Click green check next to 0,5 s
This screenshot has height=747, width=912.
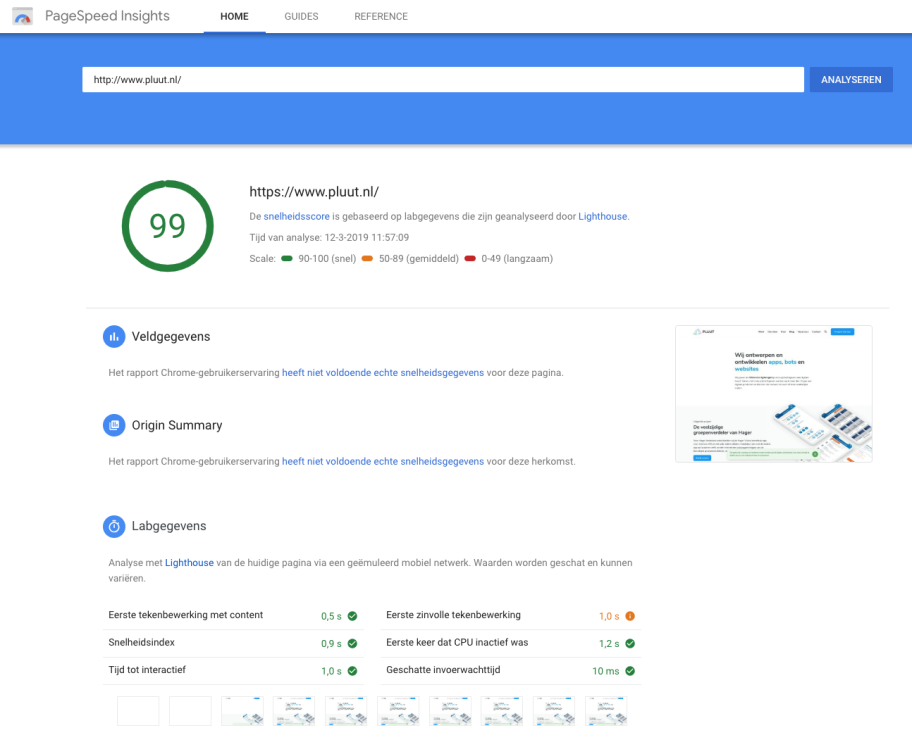point(352,616)
